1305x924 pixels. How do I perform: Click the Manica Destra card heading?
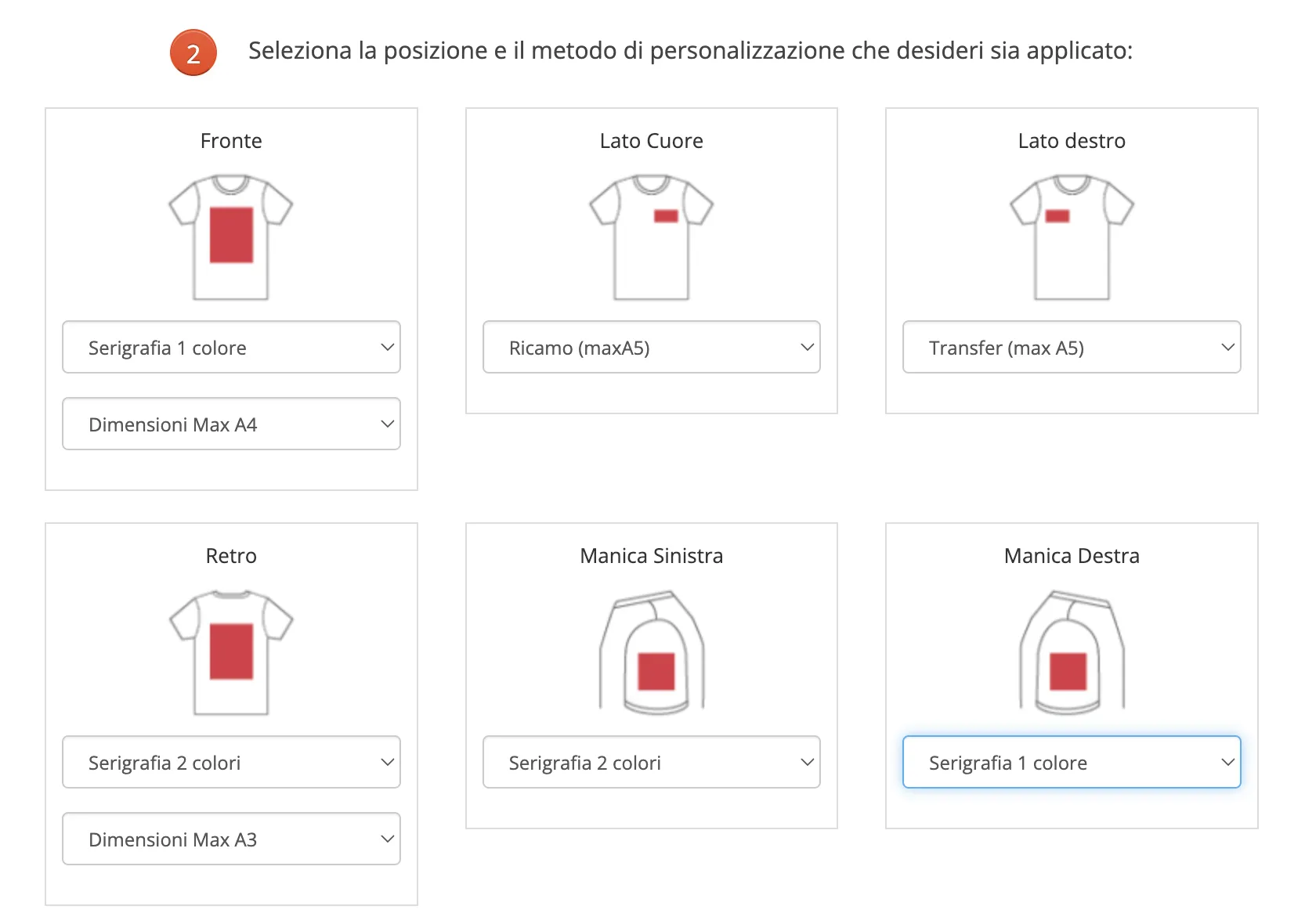point(1071,556)
